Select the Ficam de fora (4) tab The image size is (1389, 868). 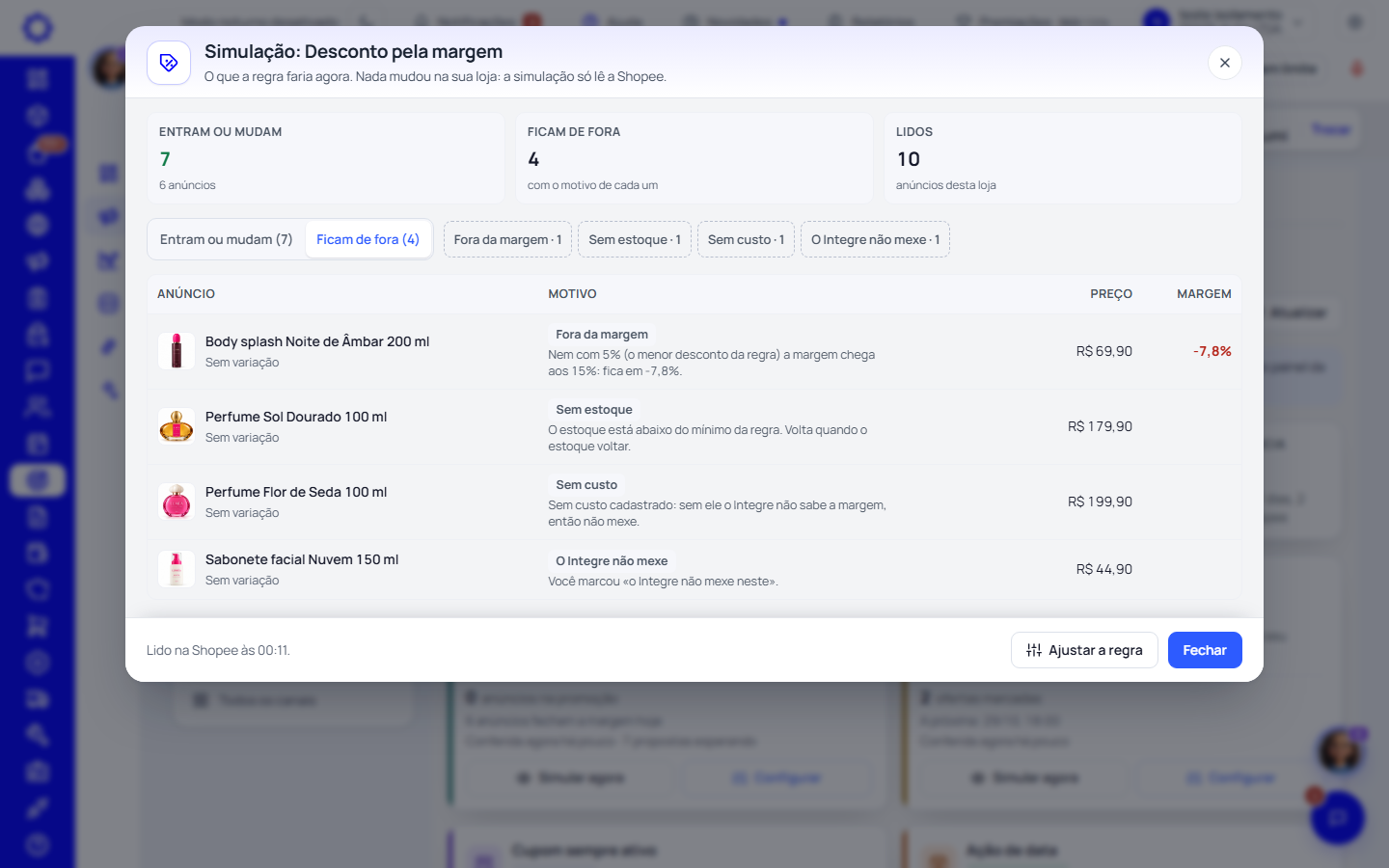(368, 239)
